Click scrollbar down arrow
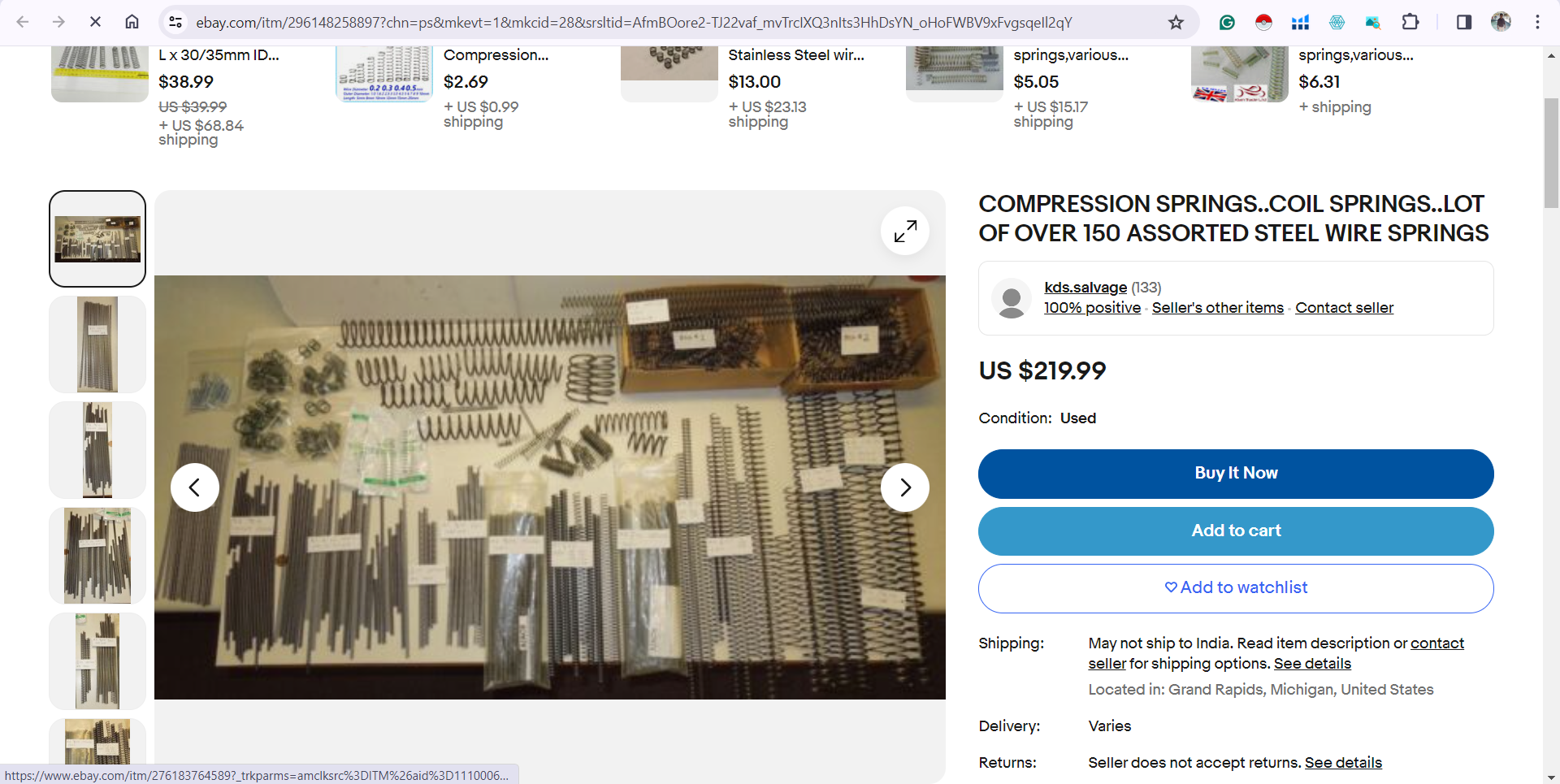The width and height of the screenshot is (1560, 784). [x=1551, y=777]
